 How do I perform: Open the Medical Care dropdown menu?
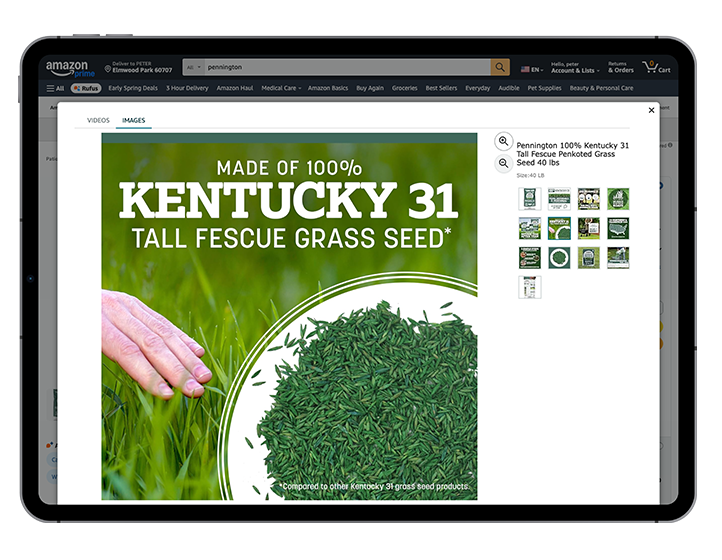[281, 88]
